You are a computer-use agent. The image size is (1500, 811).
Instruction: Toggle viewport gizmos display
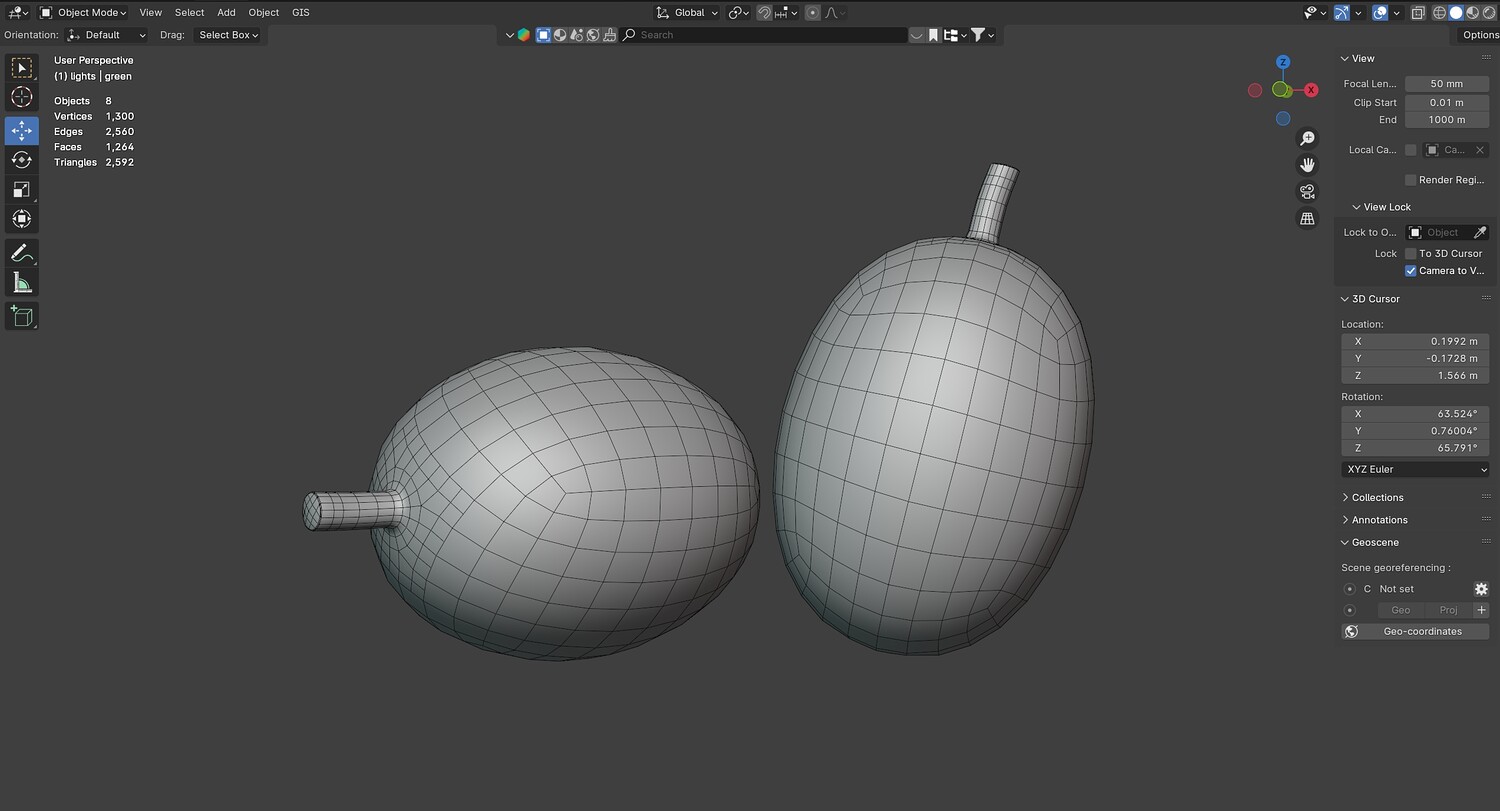1342,13
